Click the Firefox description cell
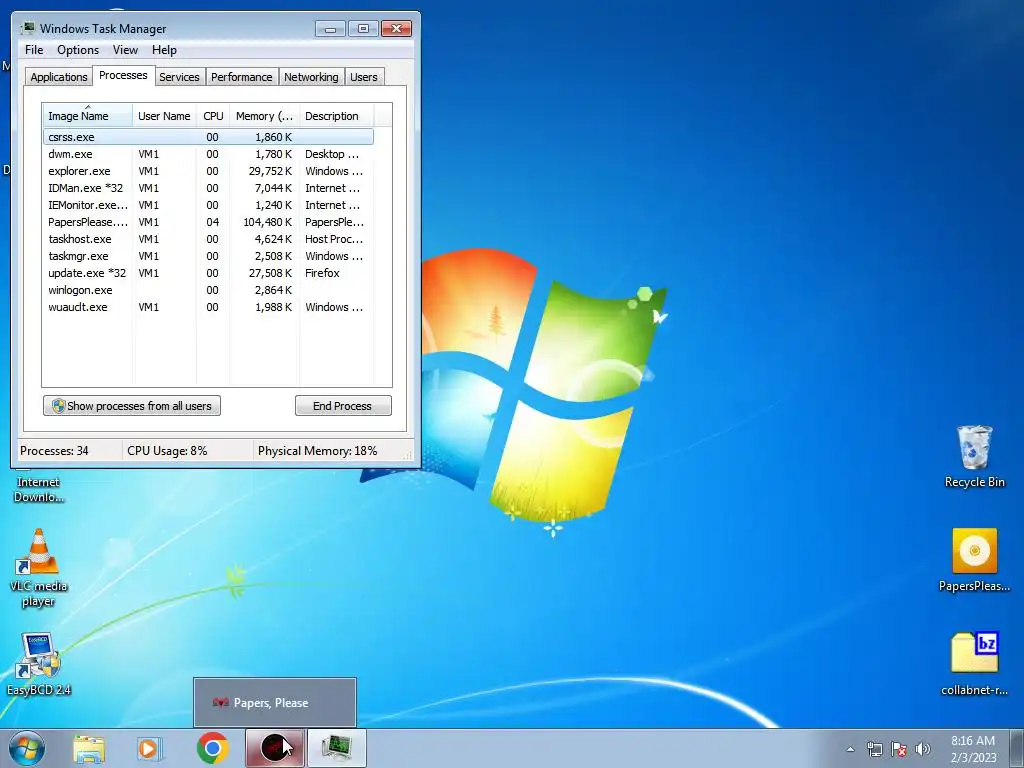The image size is (1024, 768). [322, 273]
